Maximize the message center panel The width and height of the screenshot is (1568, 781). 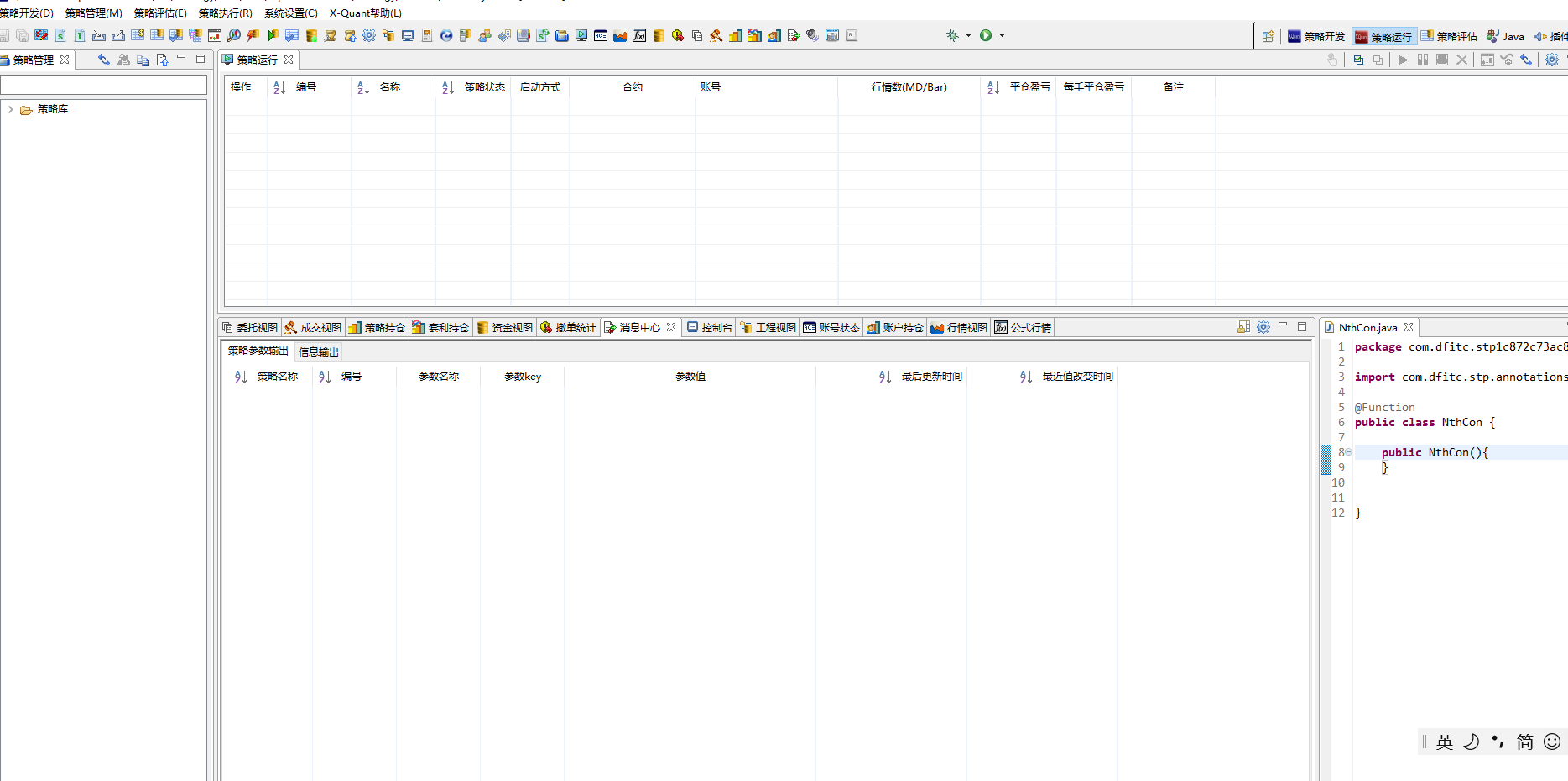(1302, 326)
